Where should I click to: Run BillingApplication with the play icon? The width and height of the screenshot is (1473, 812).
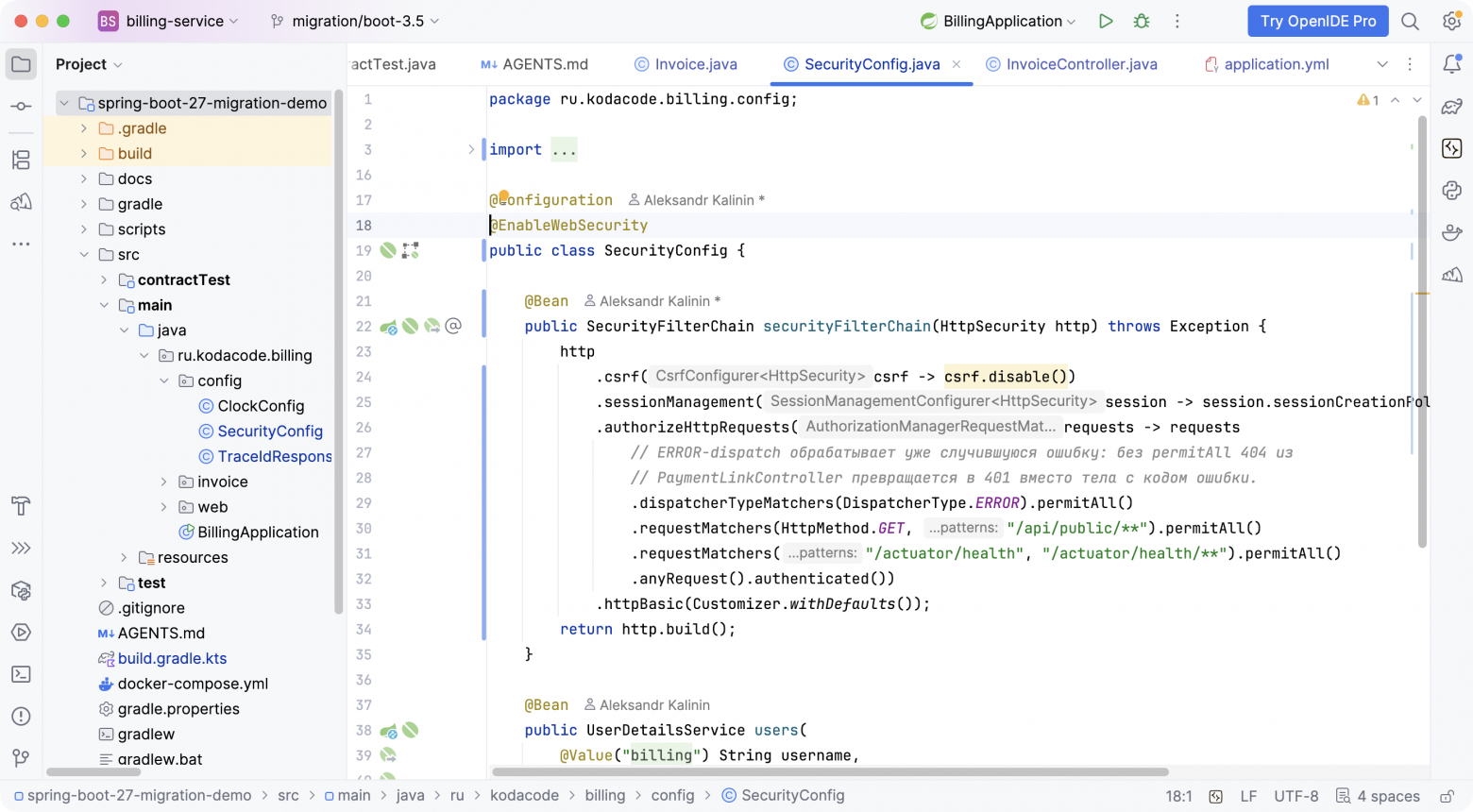(x=1106, y=21)
